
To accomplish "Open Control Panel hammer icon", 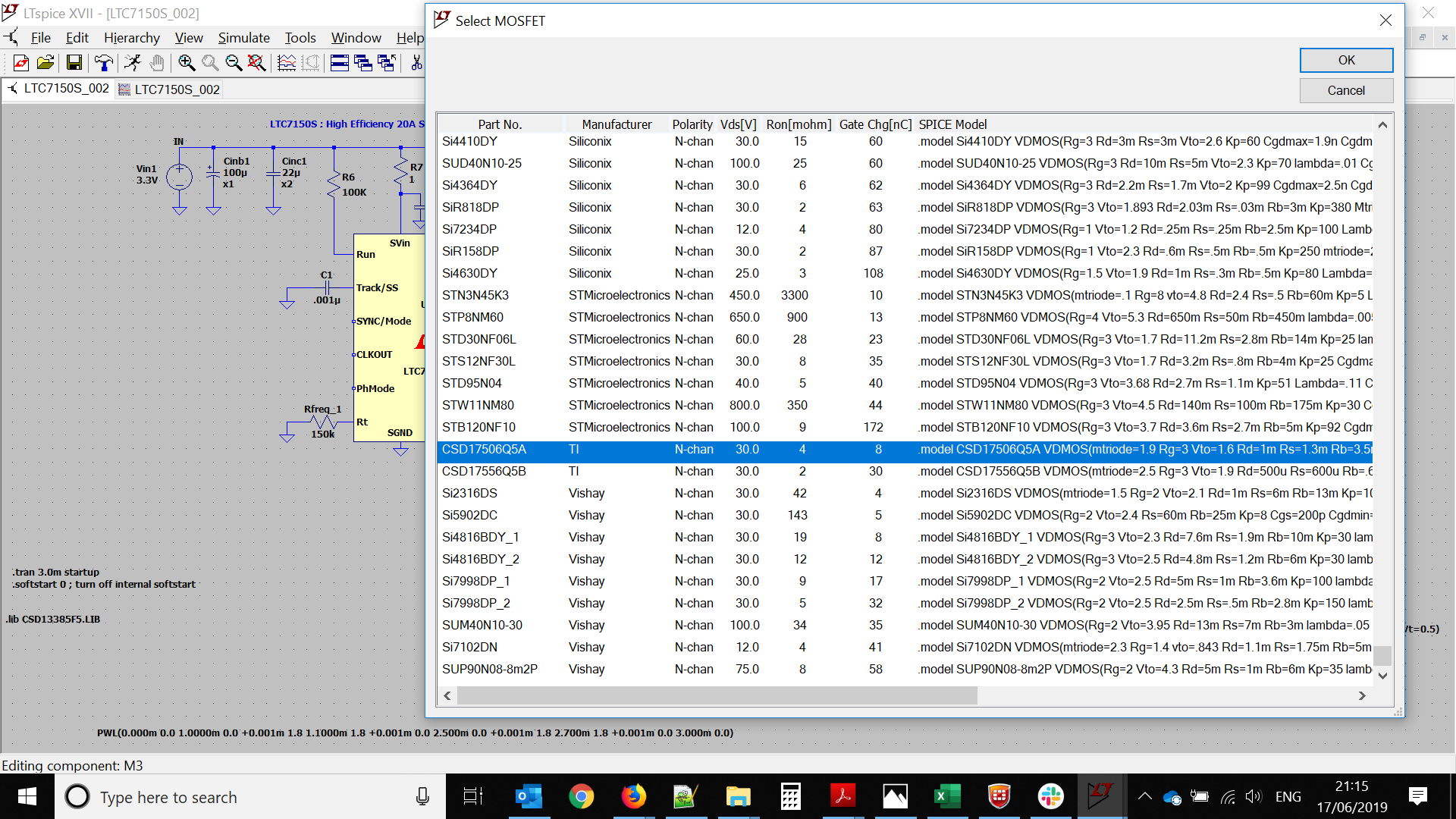I will [x=103, y=63].
